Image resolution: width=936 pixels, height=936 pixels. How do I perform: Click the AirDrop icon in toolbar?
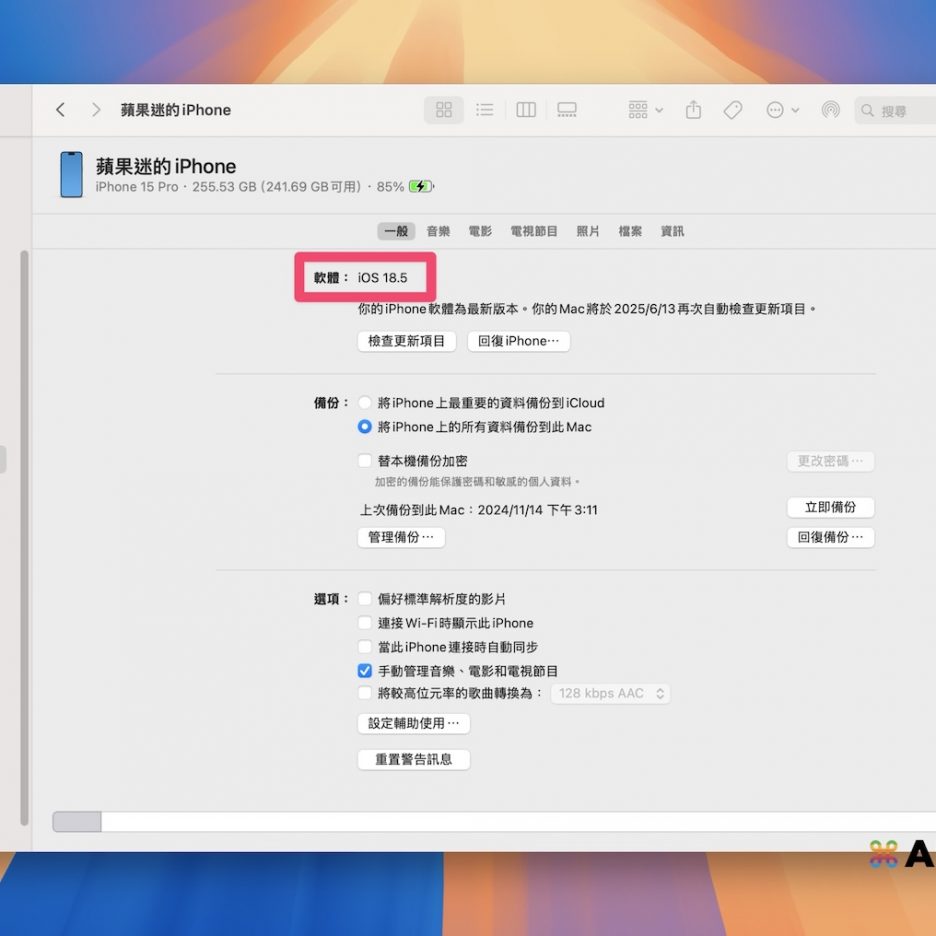click(830, 110)
